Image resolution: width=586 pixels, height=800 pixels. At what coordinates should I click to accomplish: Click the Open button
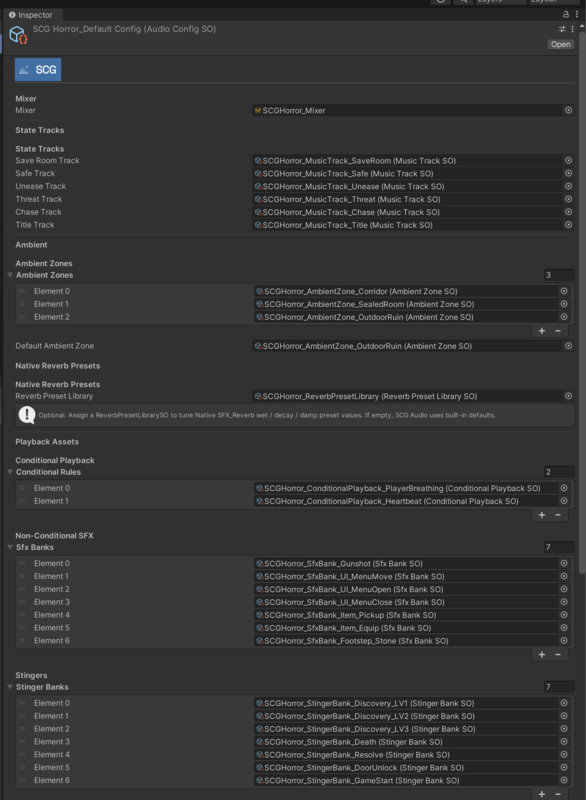560,44
